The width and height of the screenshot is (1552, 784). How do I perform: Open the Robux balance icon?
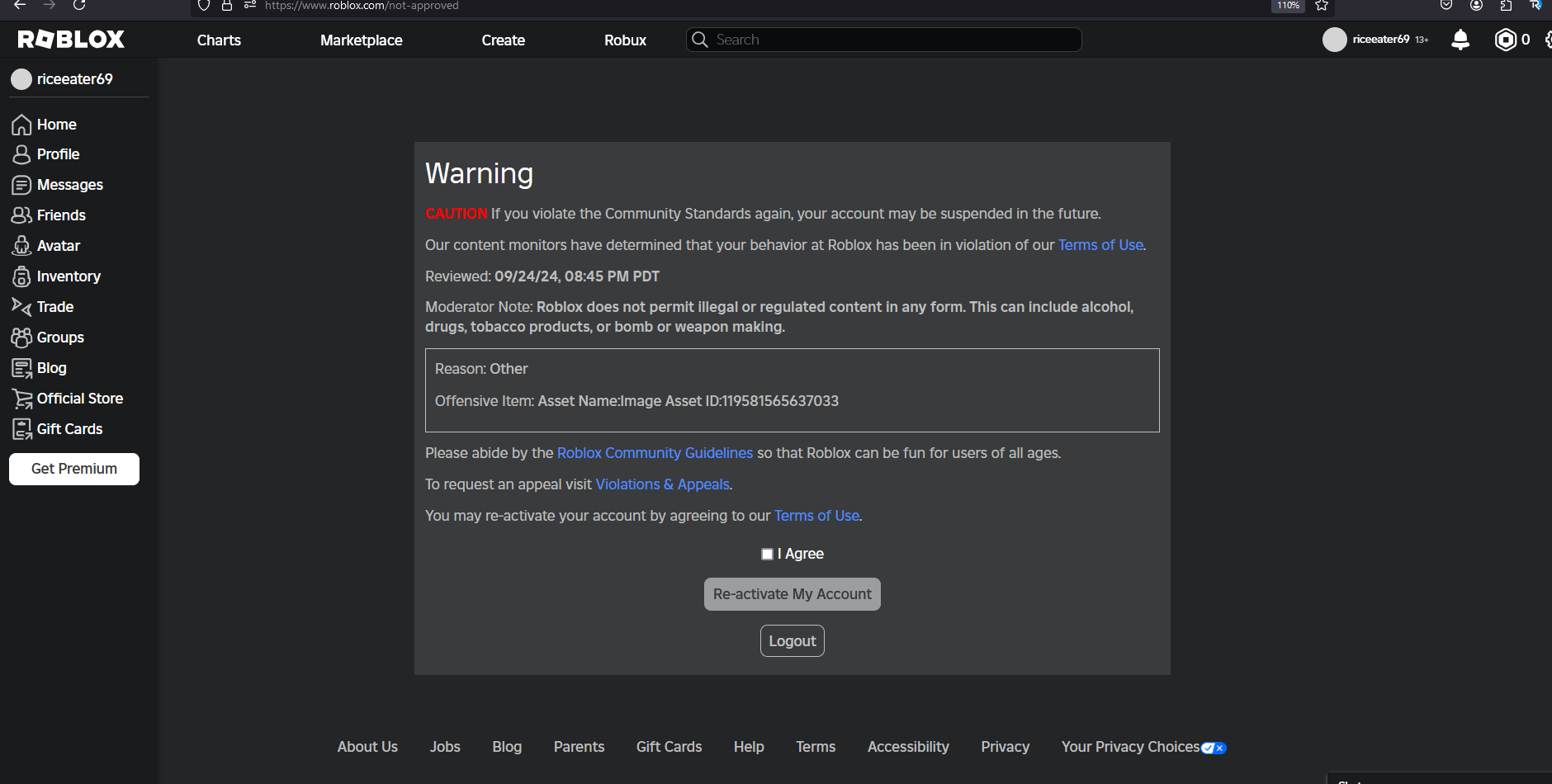(x=1506, y=40)
